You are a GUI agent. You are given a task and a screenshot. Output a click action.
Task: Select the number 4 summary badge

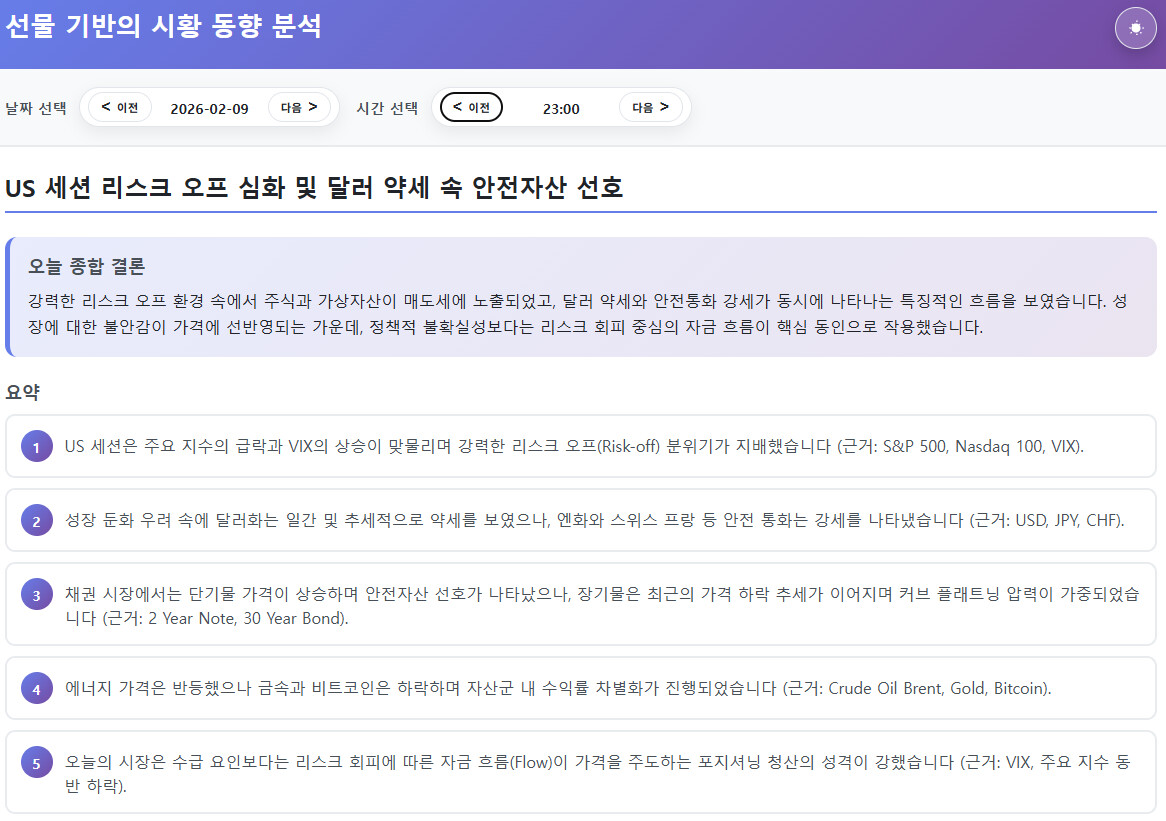point(36,689)
